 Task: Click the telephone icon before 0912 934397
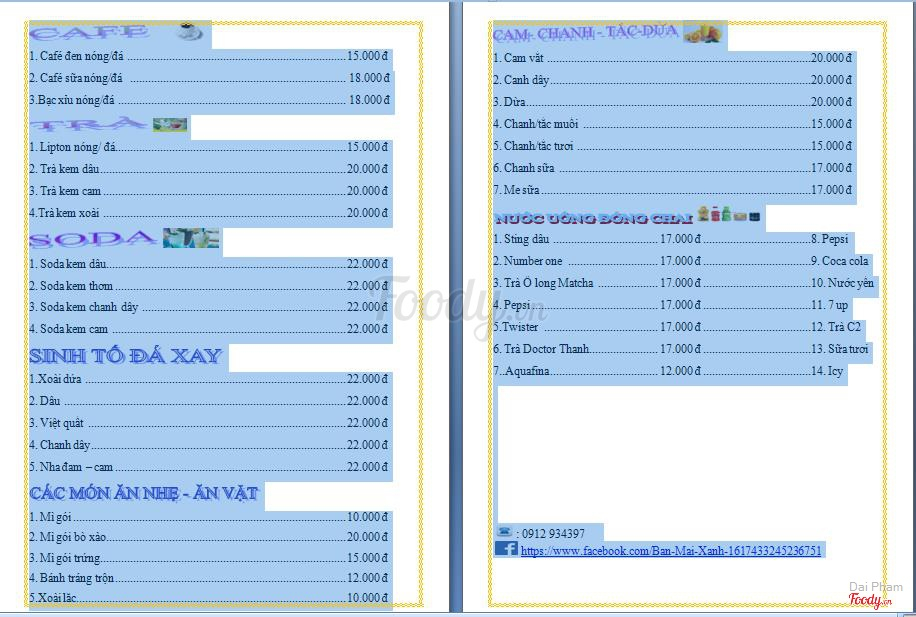pyautogui.click(x=504, y=531)
